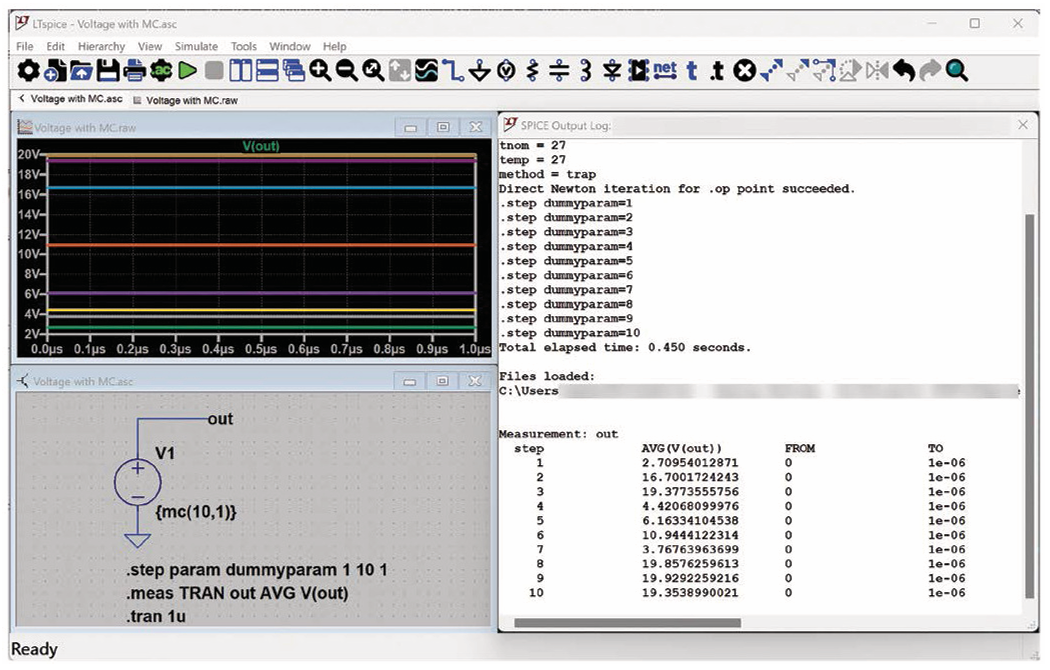
Task: Close the SPICE Output Log window
Action: tap(1022, 125)
